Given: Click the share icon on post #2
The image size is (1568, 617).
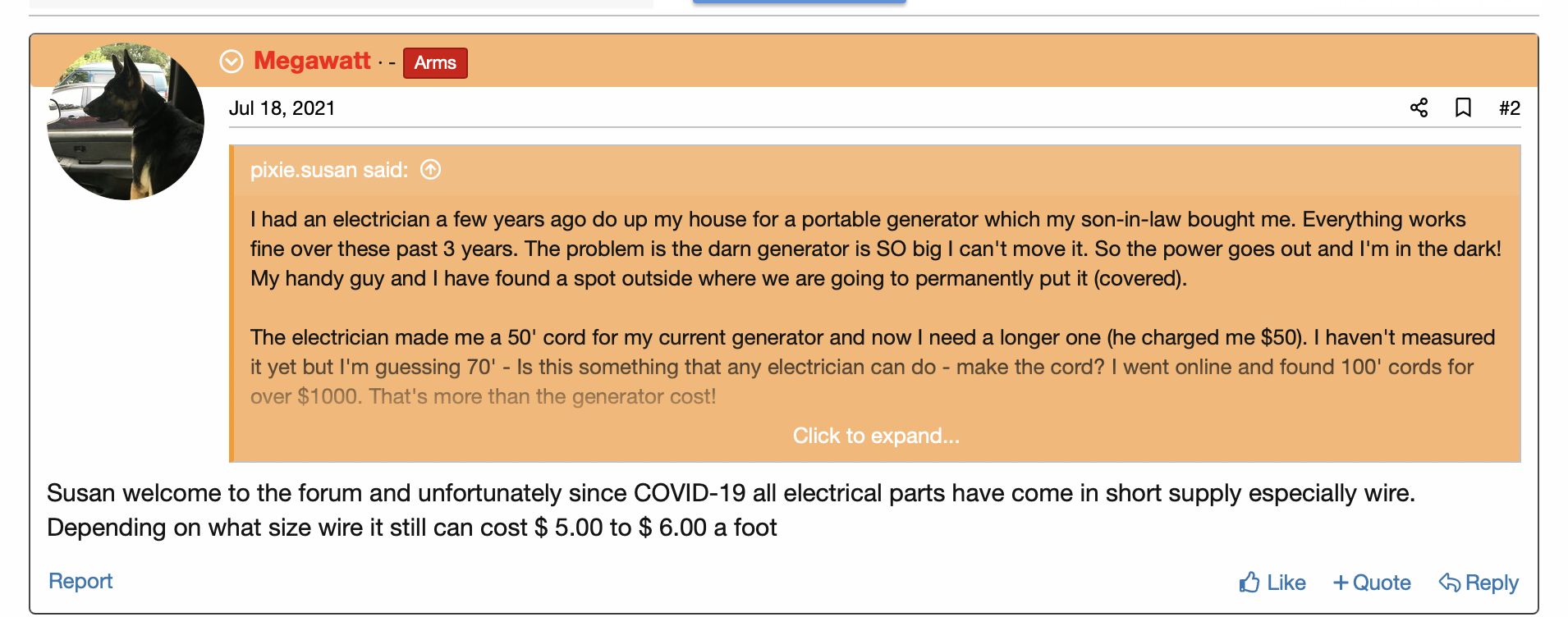Looking at the screenshot, I should coord(1419,107).
